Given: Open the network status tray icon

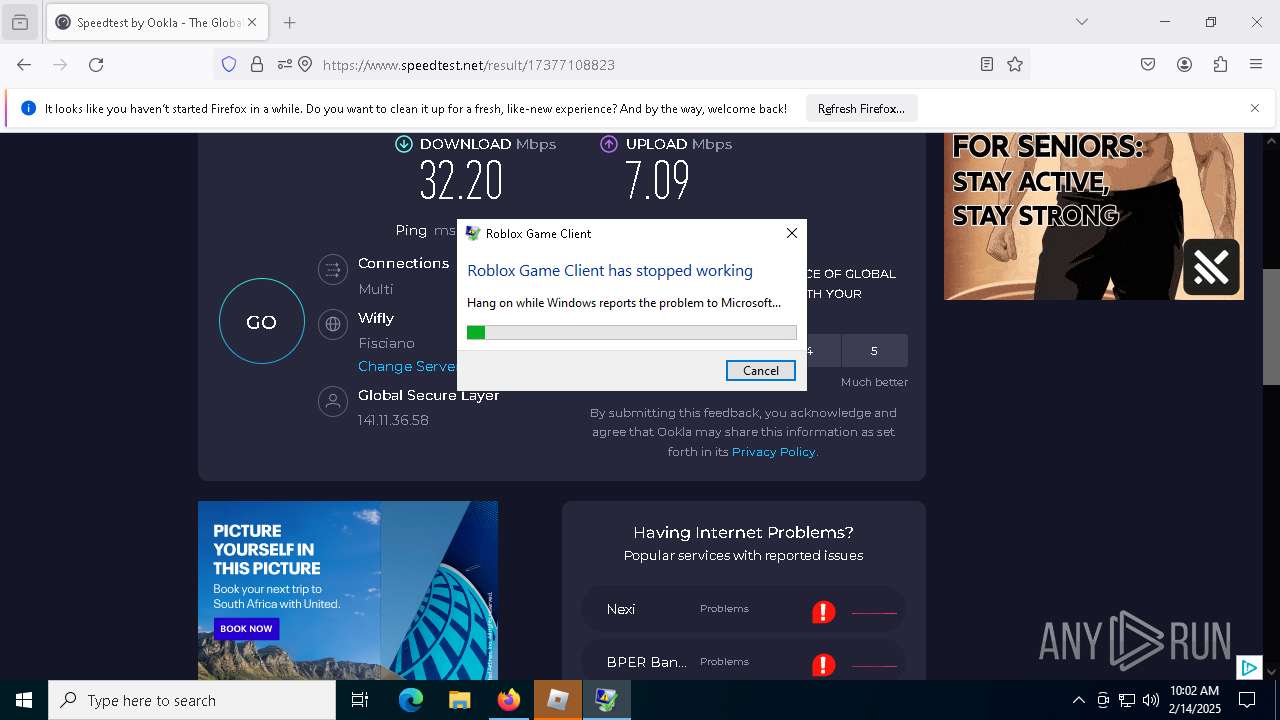Looking at the screenshot, I should [x=1127, y=700].
